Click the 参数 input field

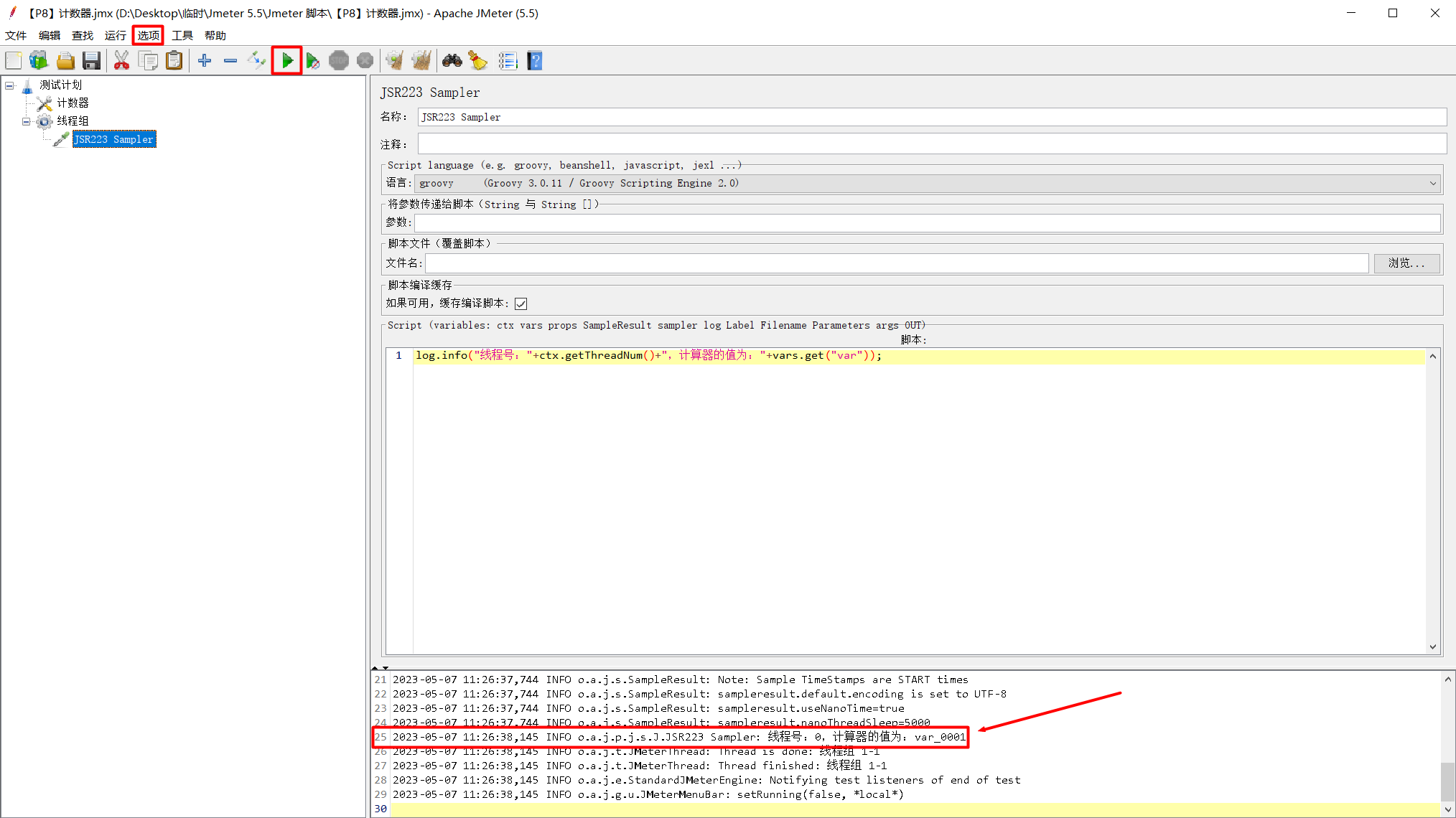tap(928, 223)
